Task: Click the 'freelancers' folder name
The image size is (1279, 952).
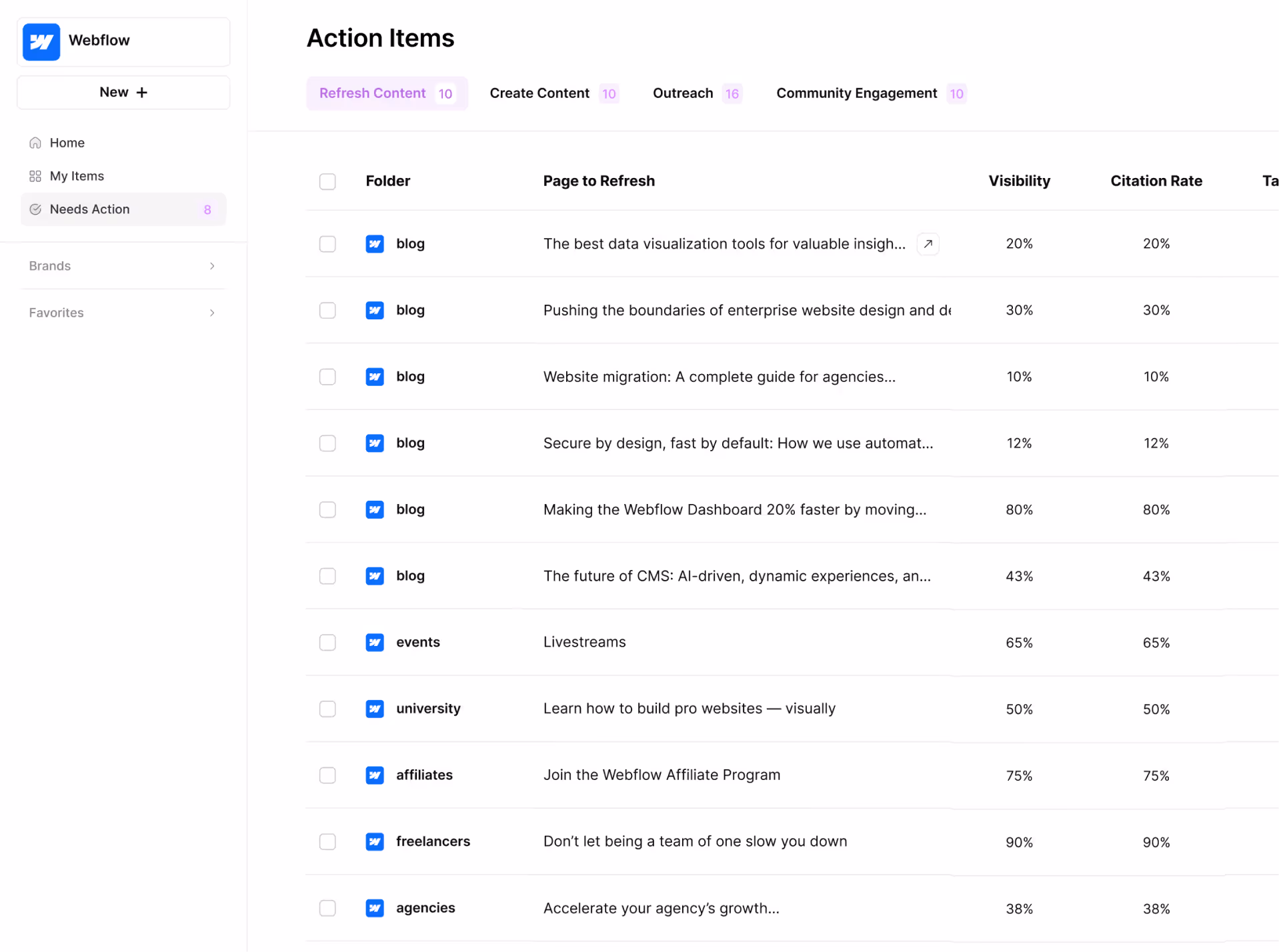Action: pos(433,841)
